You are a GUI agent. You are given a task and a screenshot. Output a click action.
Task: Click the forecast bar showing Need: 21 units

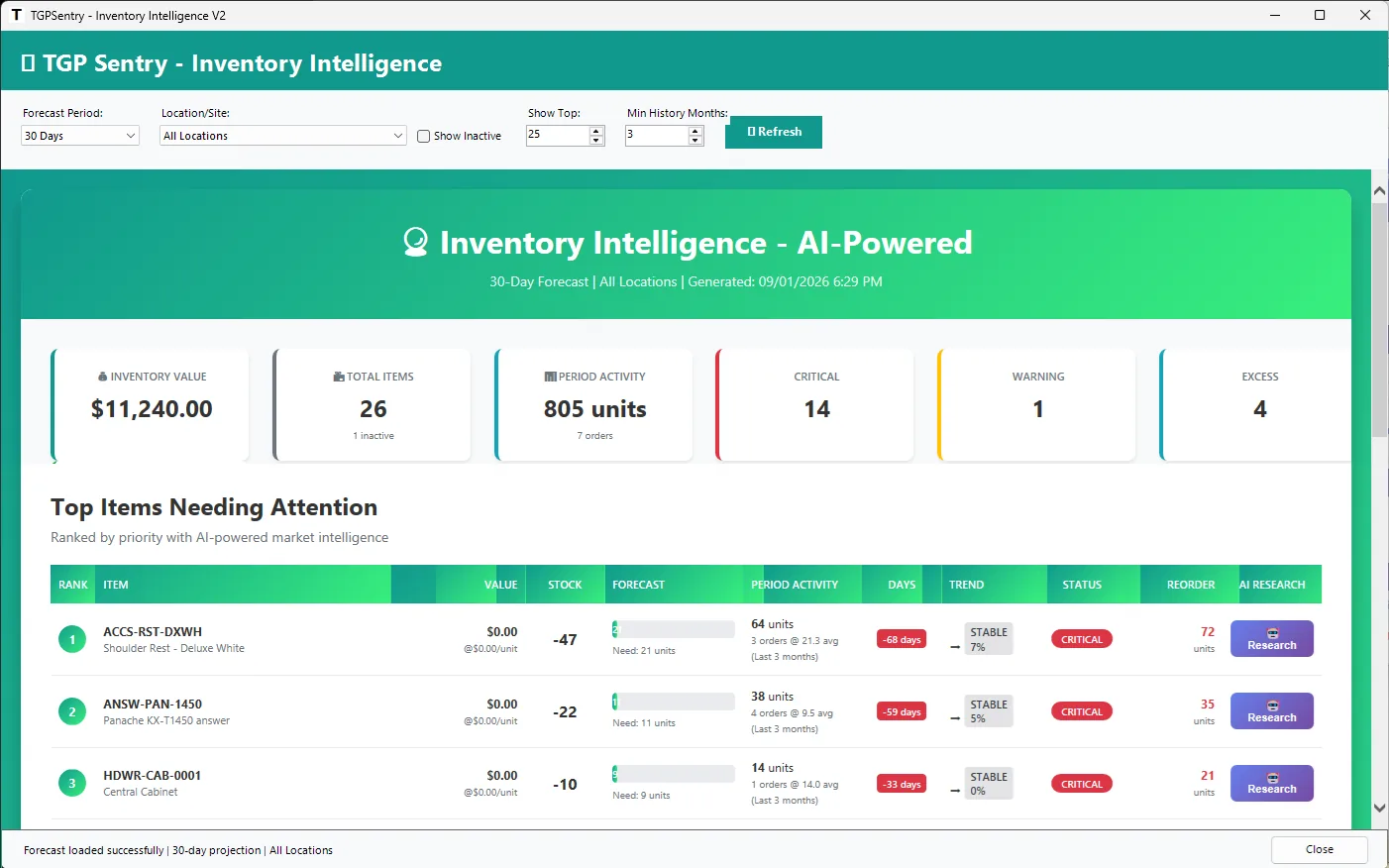pyautogui.click(x=674, y=629)
